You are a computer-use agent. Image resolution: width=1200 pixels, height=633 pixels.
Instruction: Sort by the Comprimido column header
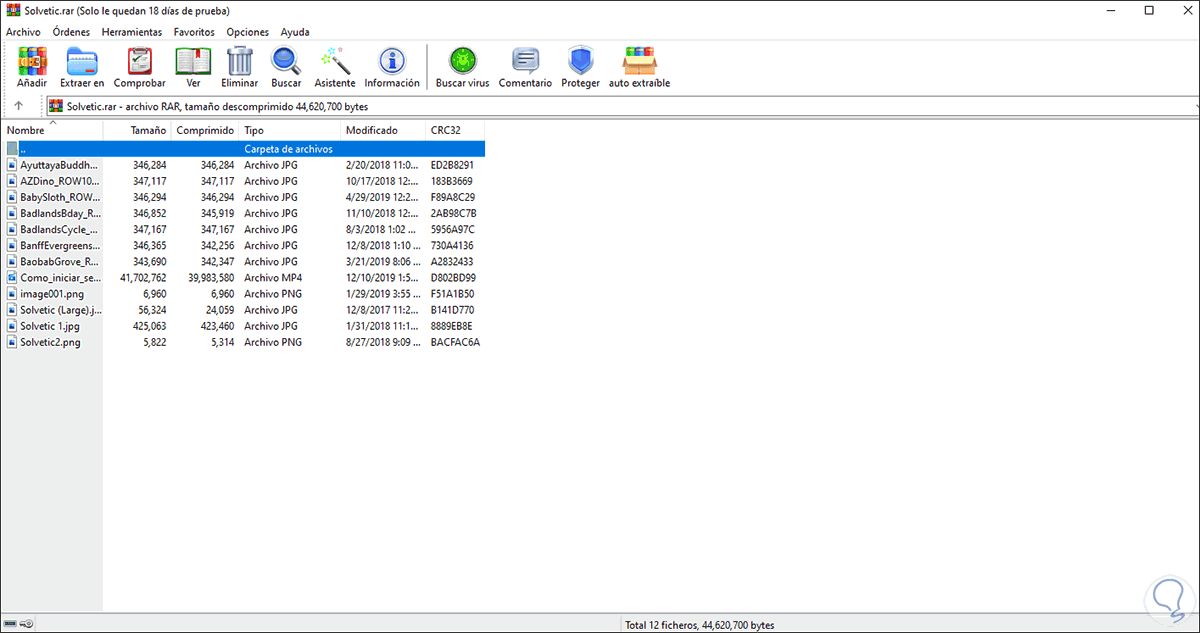[206, 130]
